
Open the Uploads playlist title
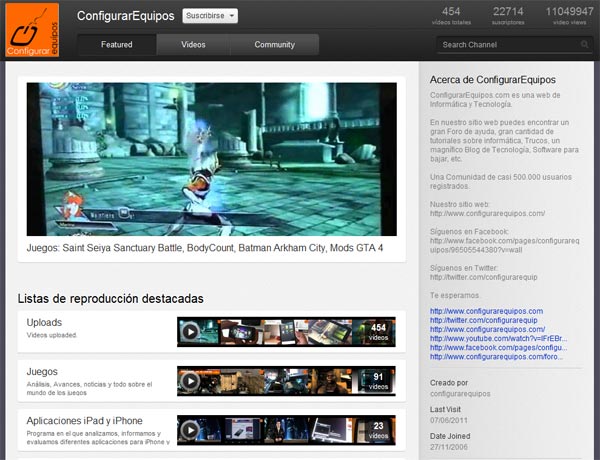point(44,322)
